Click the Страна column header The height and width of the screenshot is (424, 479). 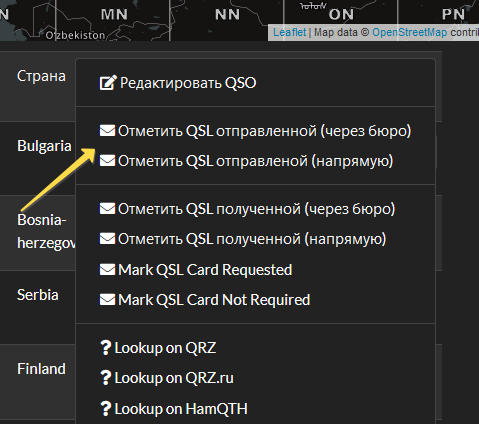pos(41,76)
